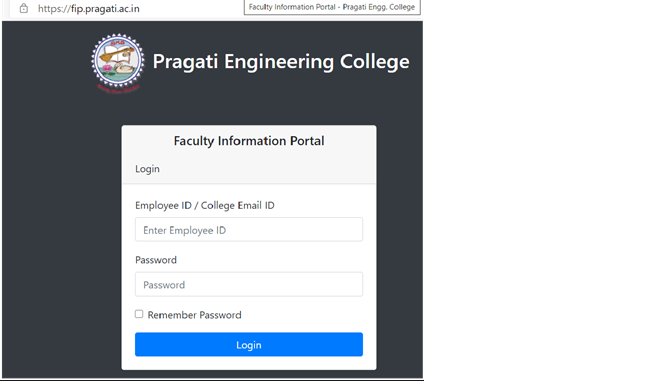Click the Pragati Engineering College logo emblem
Image resolution: width=661 pixels, height=381 pixels.
click(118, 63)
